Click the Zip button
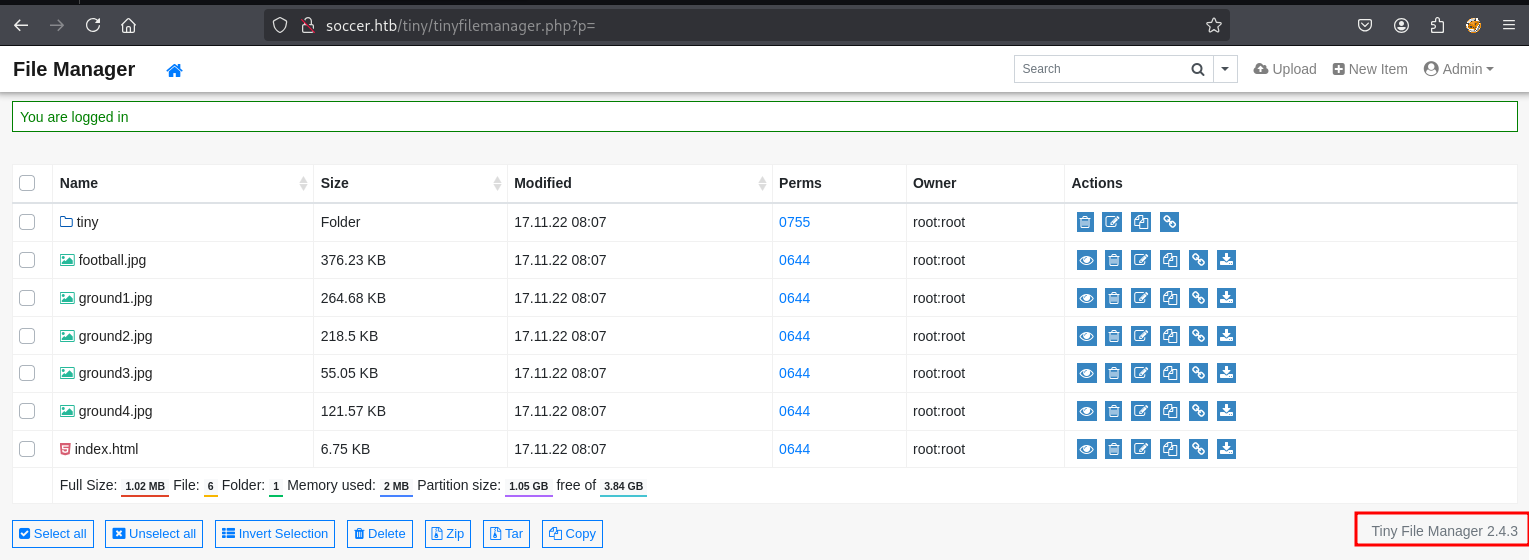The width and height of the screenshot is (1529, 560). point(448,534)
